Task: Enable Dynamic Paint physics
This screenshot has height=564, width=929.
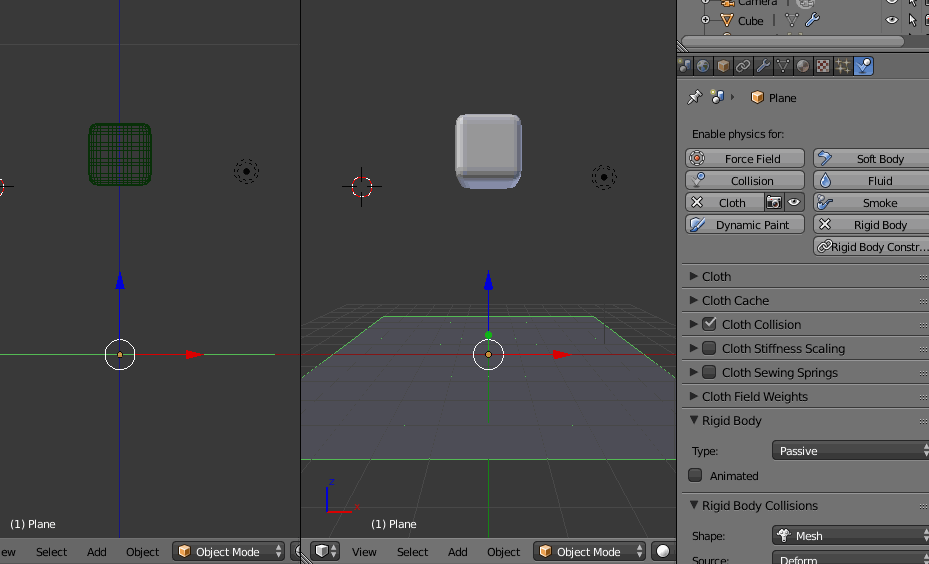Action: pyautogui.click(x=745, y=225)
